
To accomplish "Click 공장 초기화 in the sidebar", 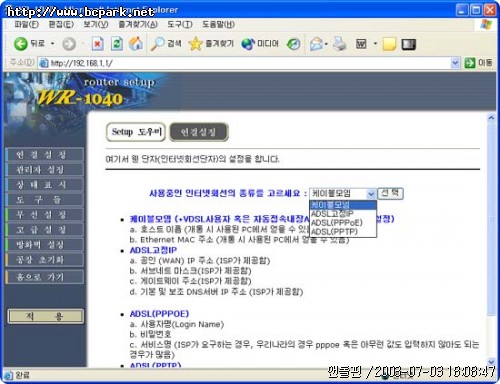I will [45, 260].
